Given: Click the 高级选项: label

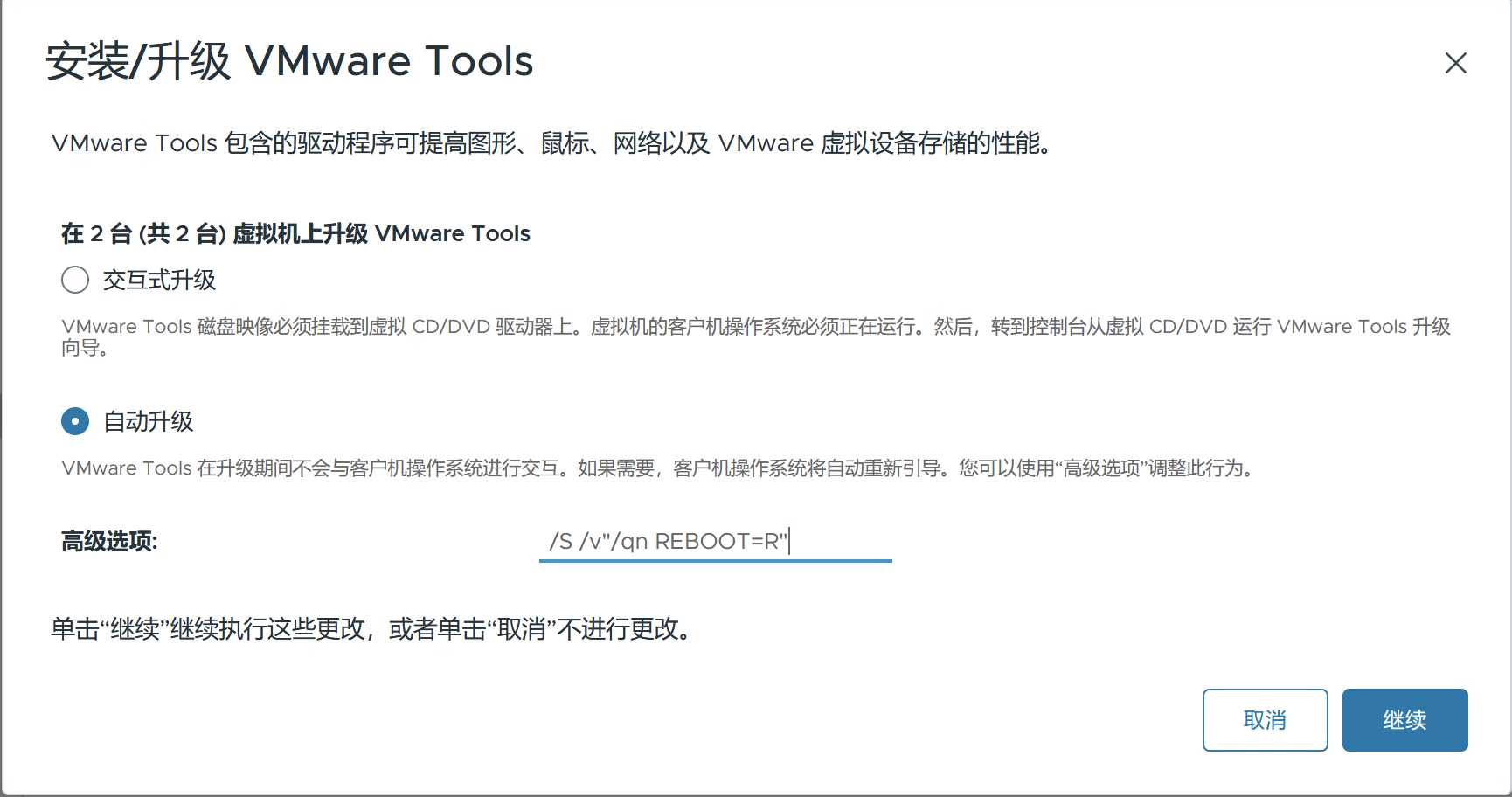Looking at the screenshot, I should (x=109, y=542).
